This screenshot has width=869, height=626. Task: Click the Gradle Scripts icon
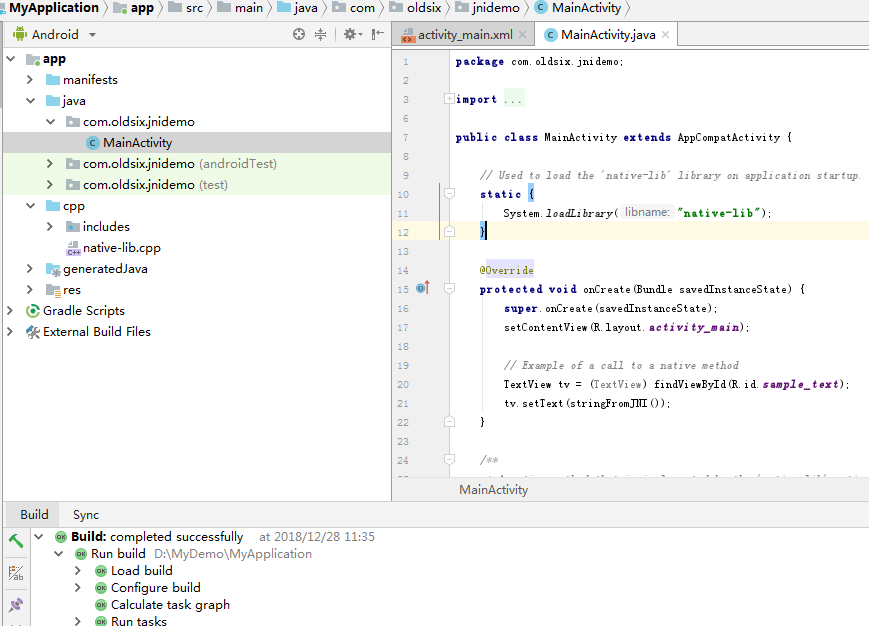33,311
